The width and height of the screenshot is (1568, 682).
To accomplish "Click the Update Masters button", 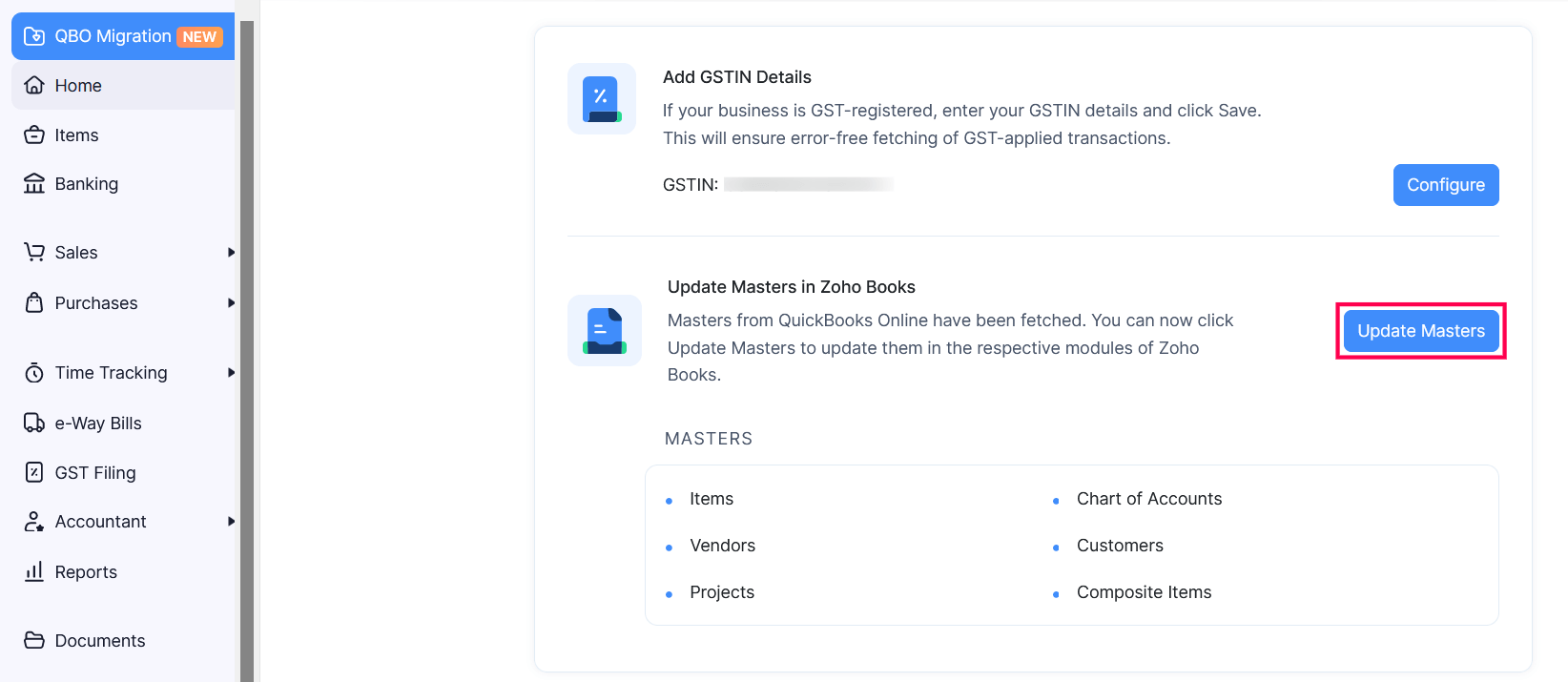I will [1421, 331].
